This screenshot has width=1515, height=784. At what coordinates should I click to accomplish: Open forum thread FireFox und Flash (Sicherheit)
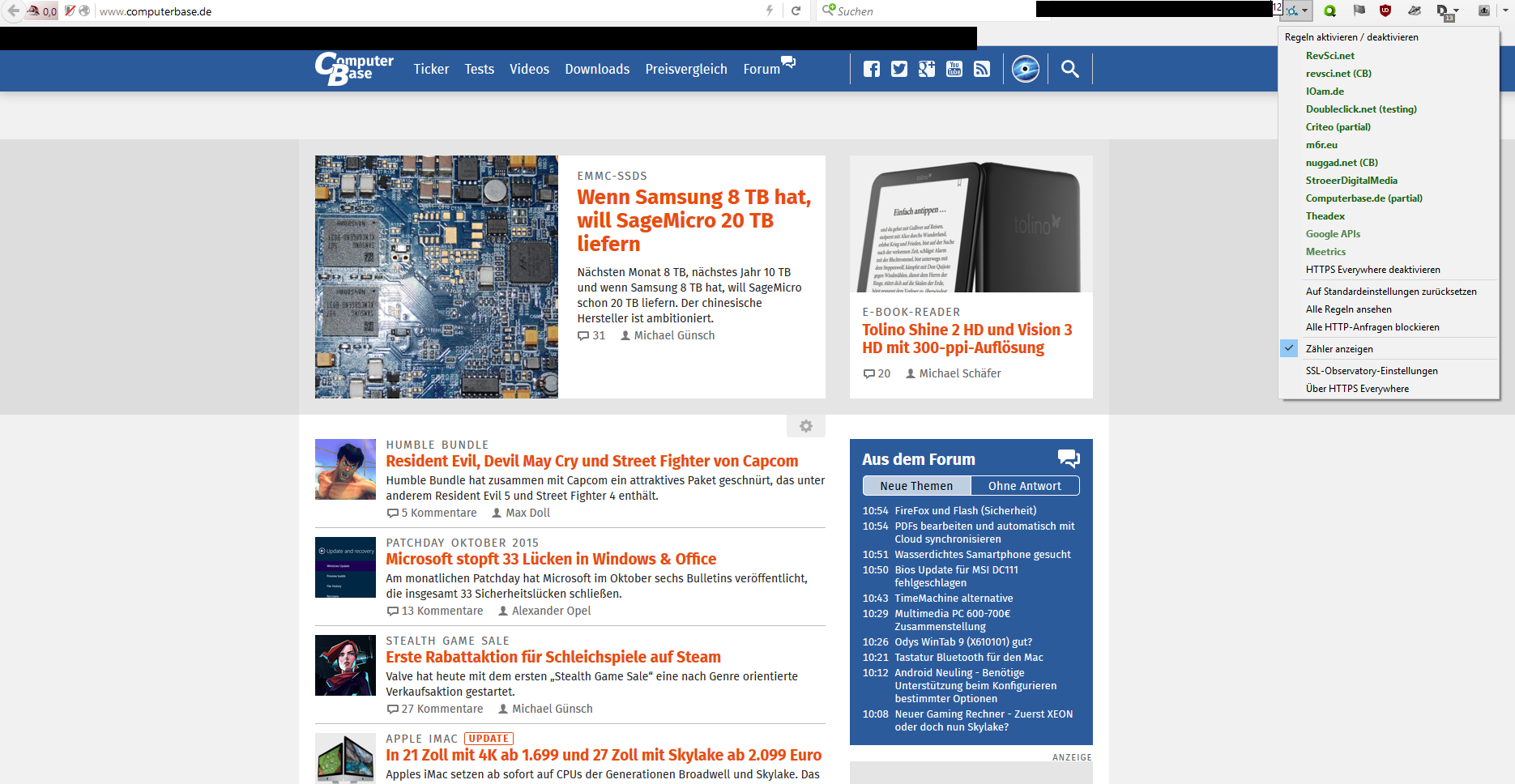tap(965, 511)
